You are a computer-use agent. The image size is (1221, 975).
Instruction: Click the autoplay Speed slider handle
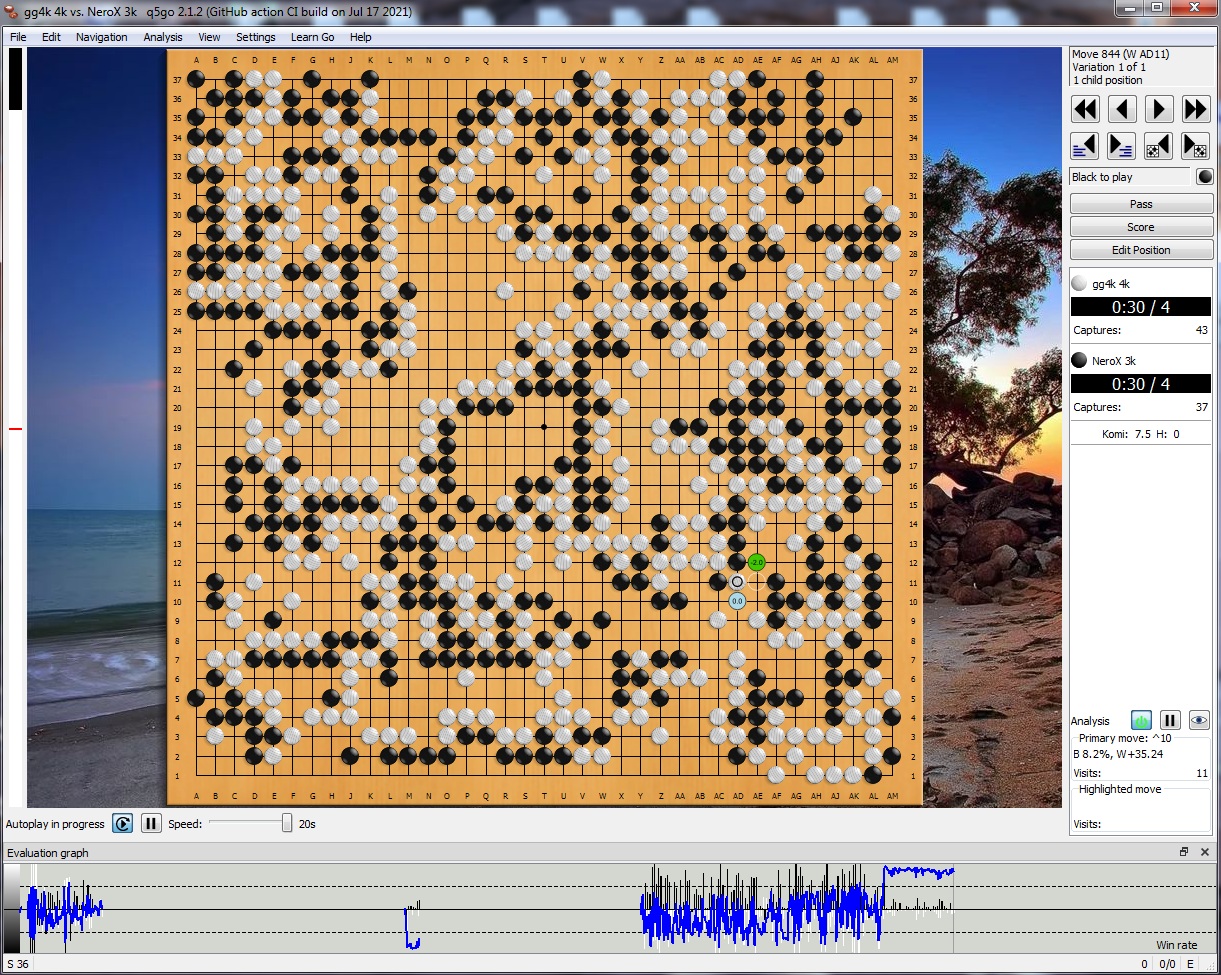[287, 823]
